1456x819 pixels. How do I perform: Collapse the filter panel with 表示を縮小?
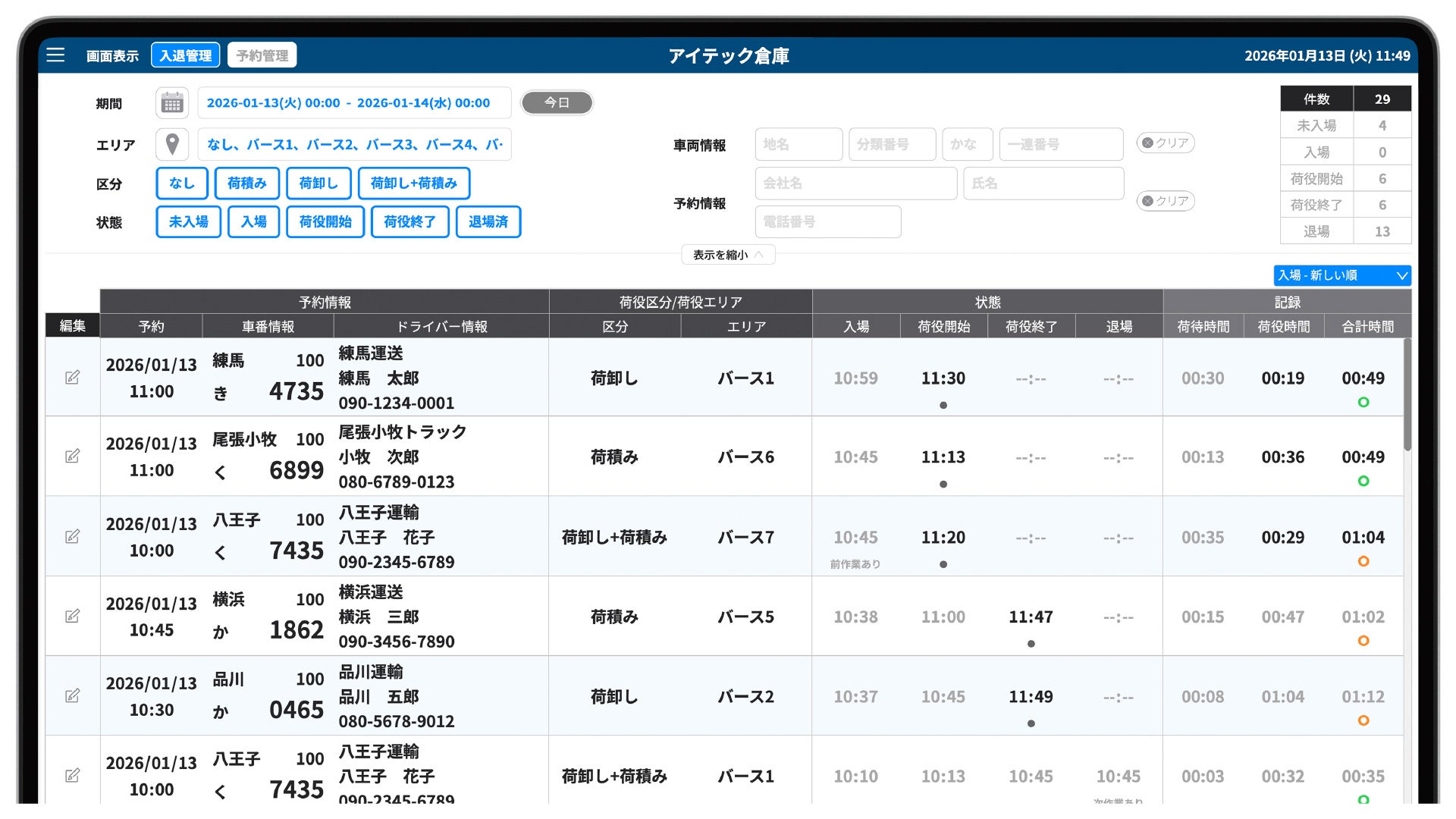click(x=727, y=255)
